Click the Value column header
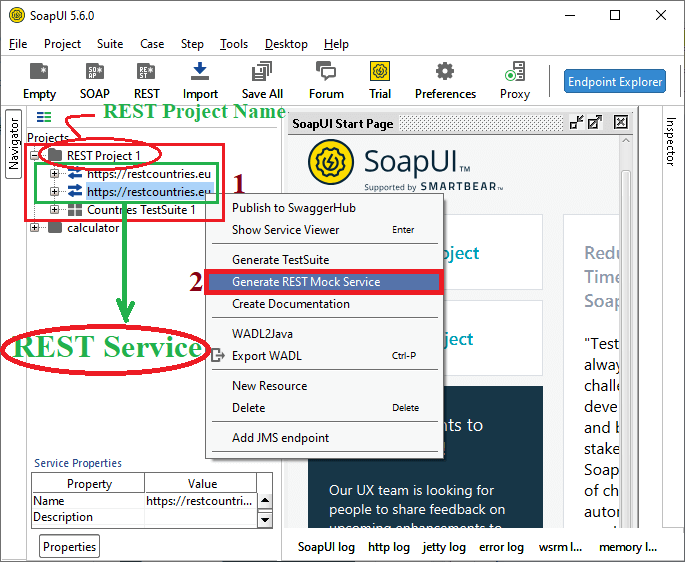The width and height of the screenshot is (685, 564). coord(201,484)
